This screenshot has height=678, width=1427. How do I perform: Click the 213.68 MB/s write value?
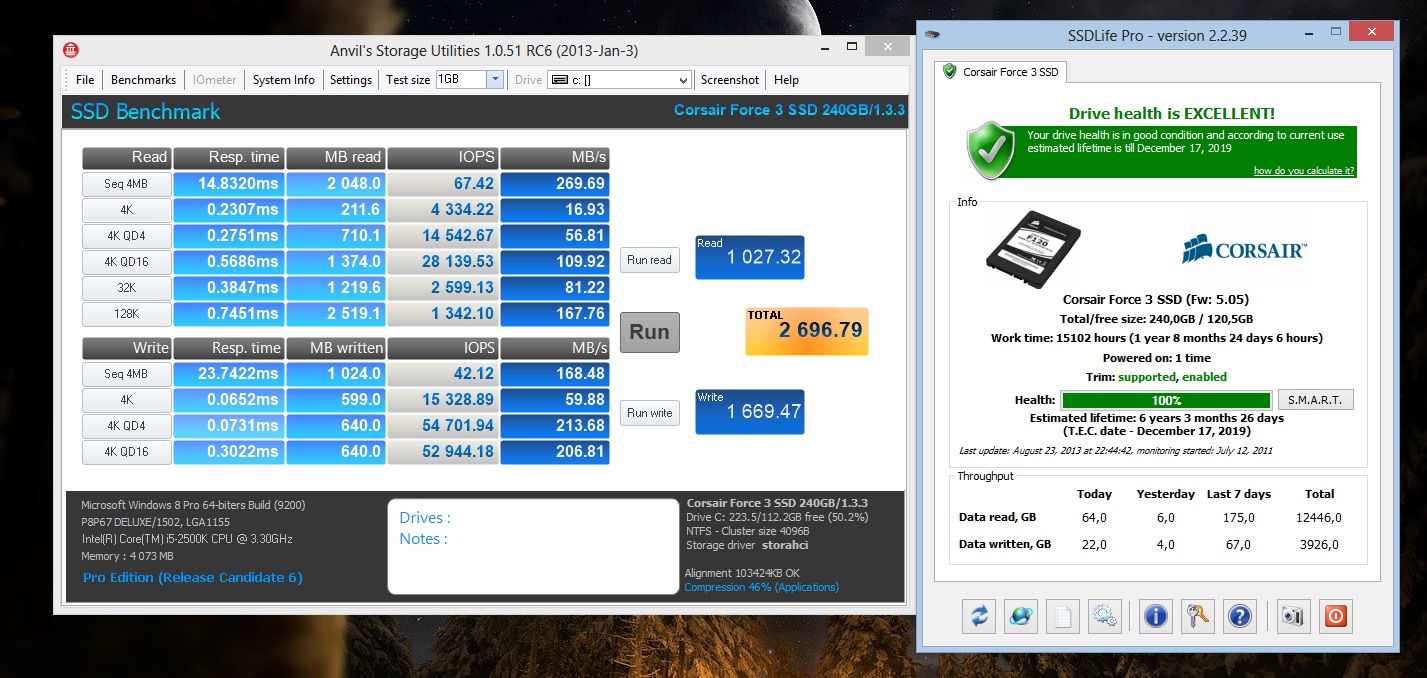[x=554, y=426]
